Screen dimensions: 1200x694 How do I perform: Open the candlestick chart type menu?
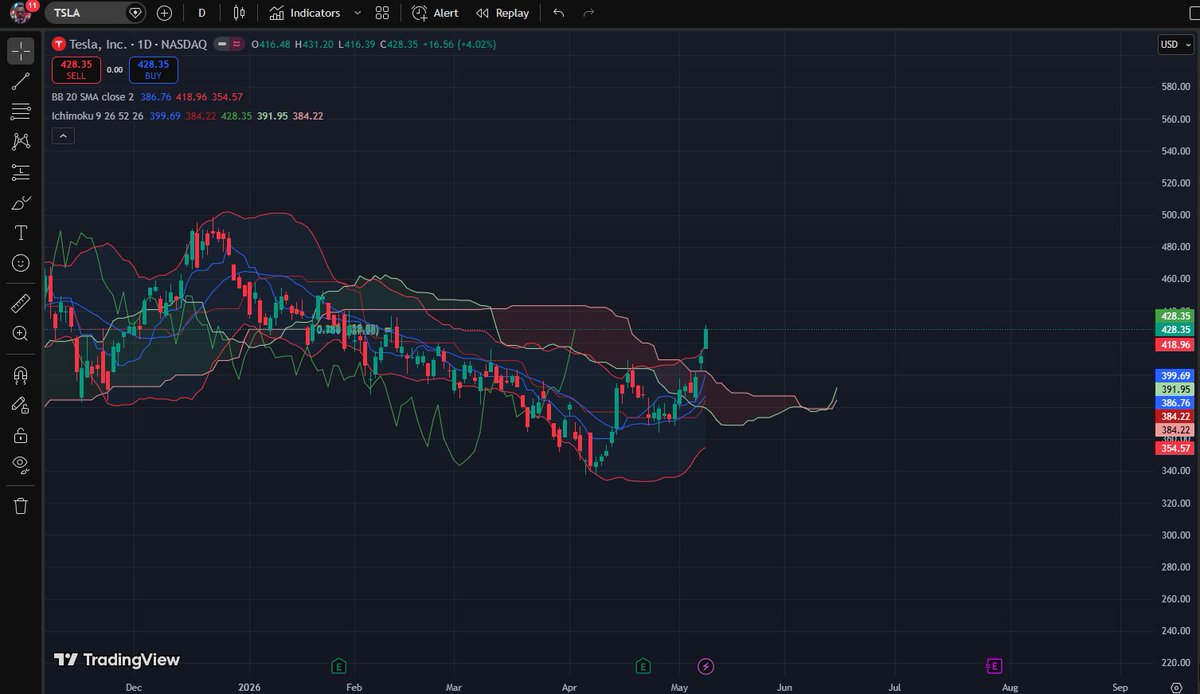click(x=239, y=13)
